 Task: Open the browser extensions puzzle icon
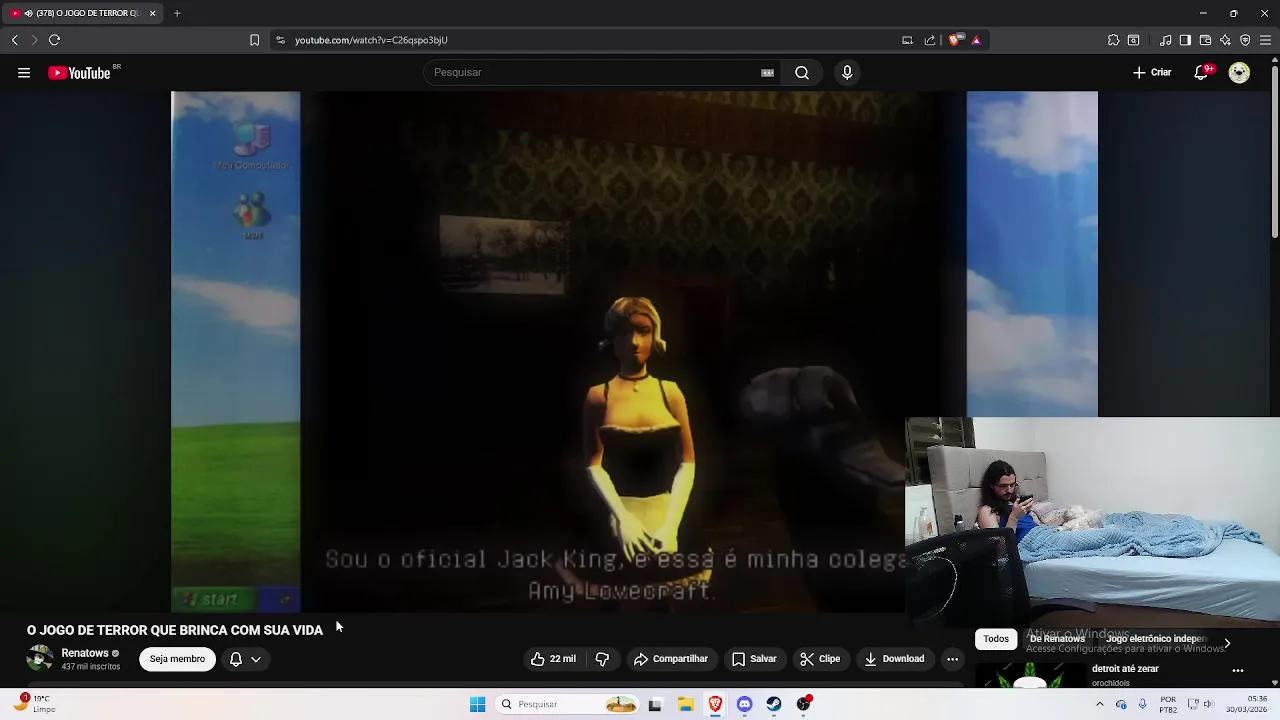coord(1113,40)
